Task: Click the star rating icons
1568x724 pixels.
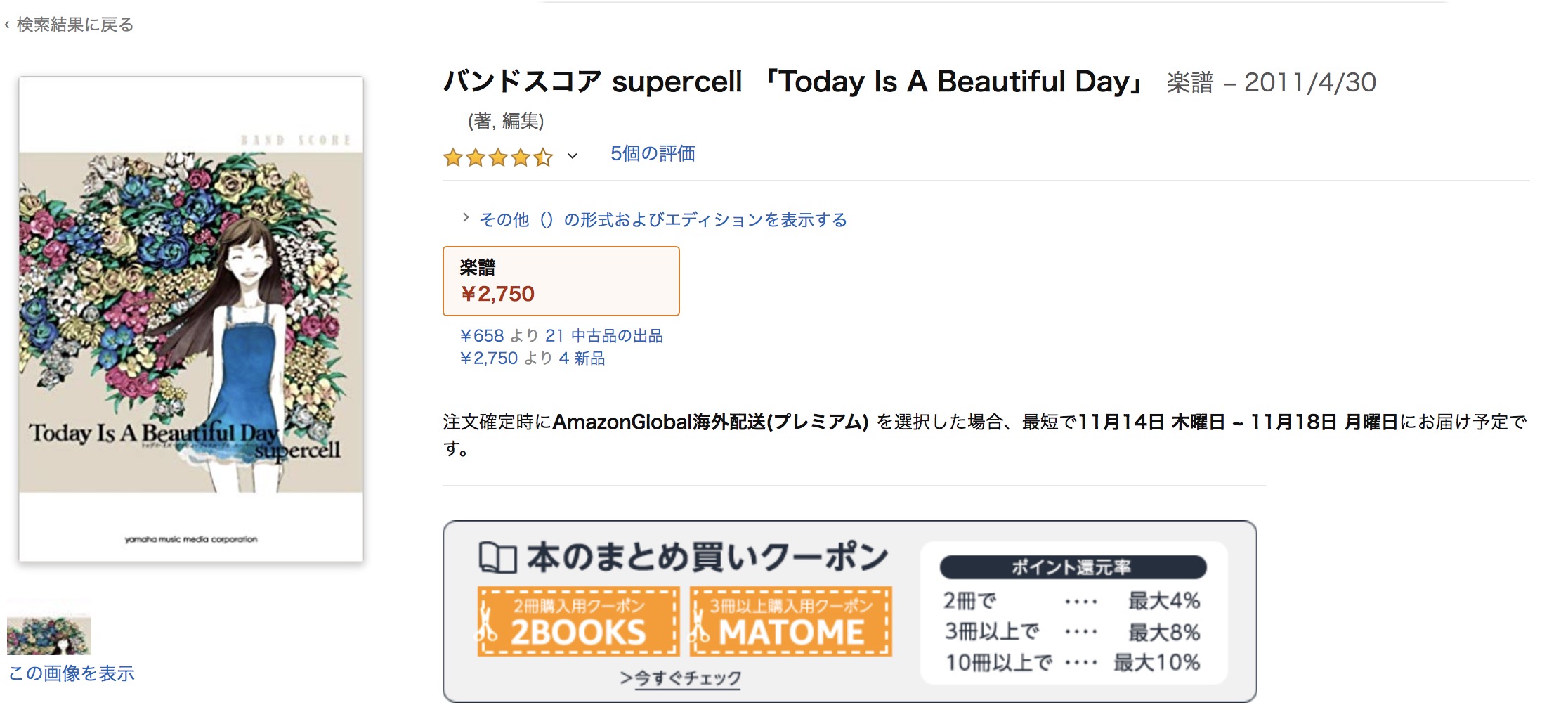Action: pos(498,157)
